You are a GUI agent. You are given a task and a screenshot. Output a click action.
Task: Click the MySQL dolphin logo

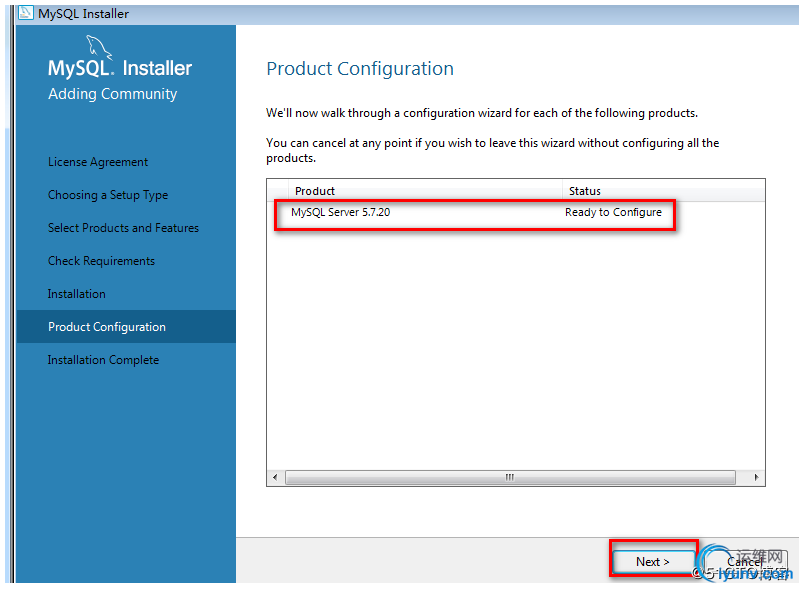pos(99,46)
